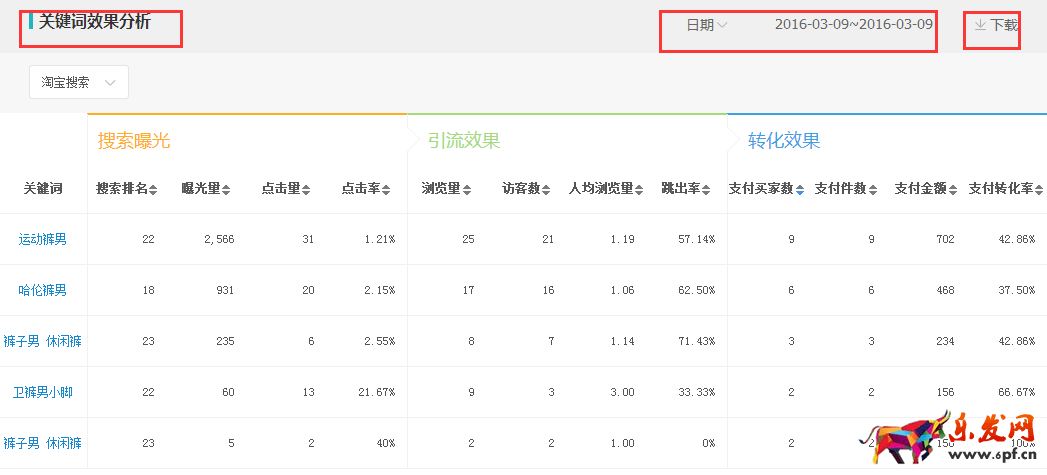This screenshot has width=1047, height=475.
Task: Sort by 支付转化率 column arrows
Action: point(1040,189)
